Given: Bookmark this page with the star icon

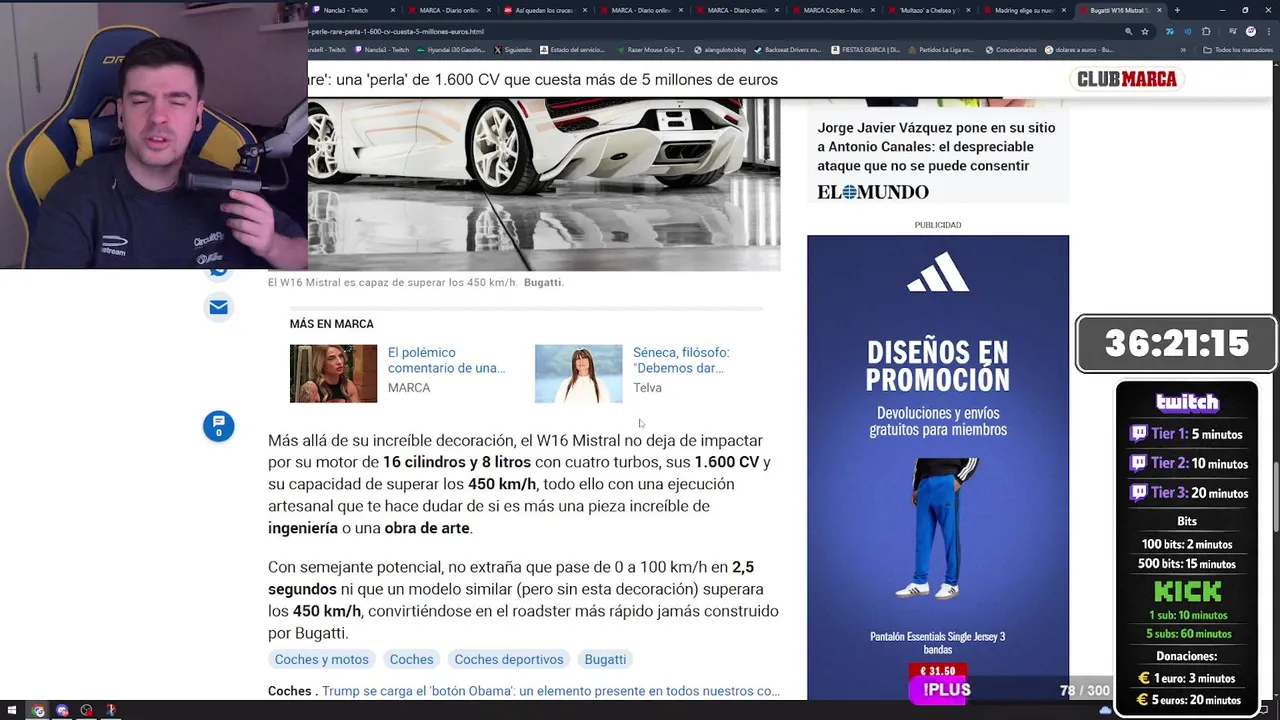Looking at the screenshot, I should (x=1145, y=31).
